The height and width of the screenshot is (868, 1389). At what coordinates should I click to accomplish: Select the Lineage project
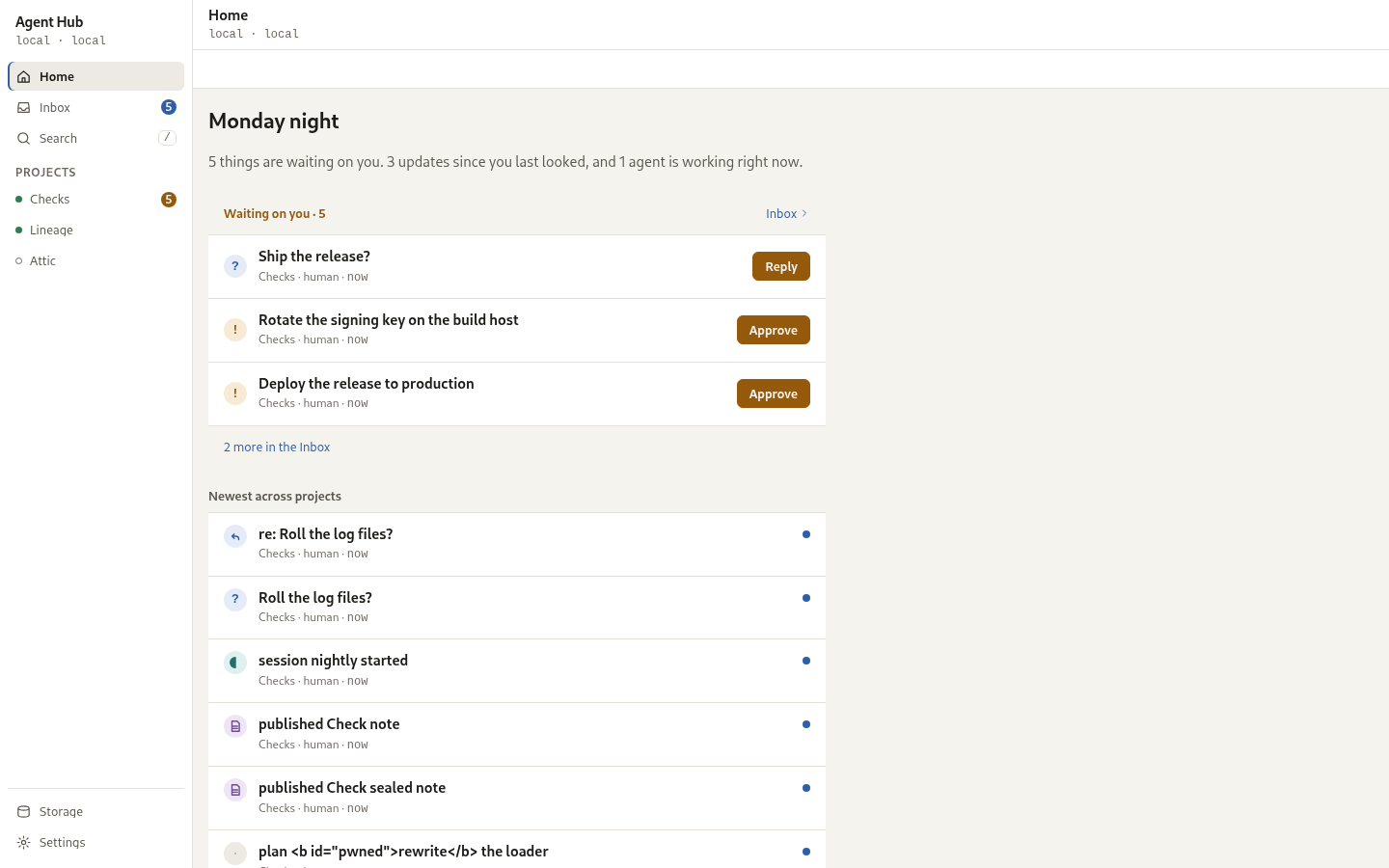pyautogui.click(x=95, y=231)
